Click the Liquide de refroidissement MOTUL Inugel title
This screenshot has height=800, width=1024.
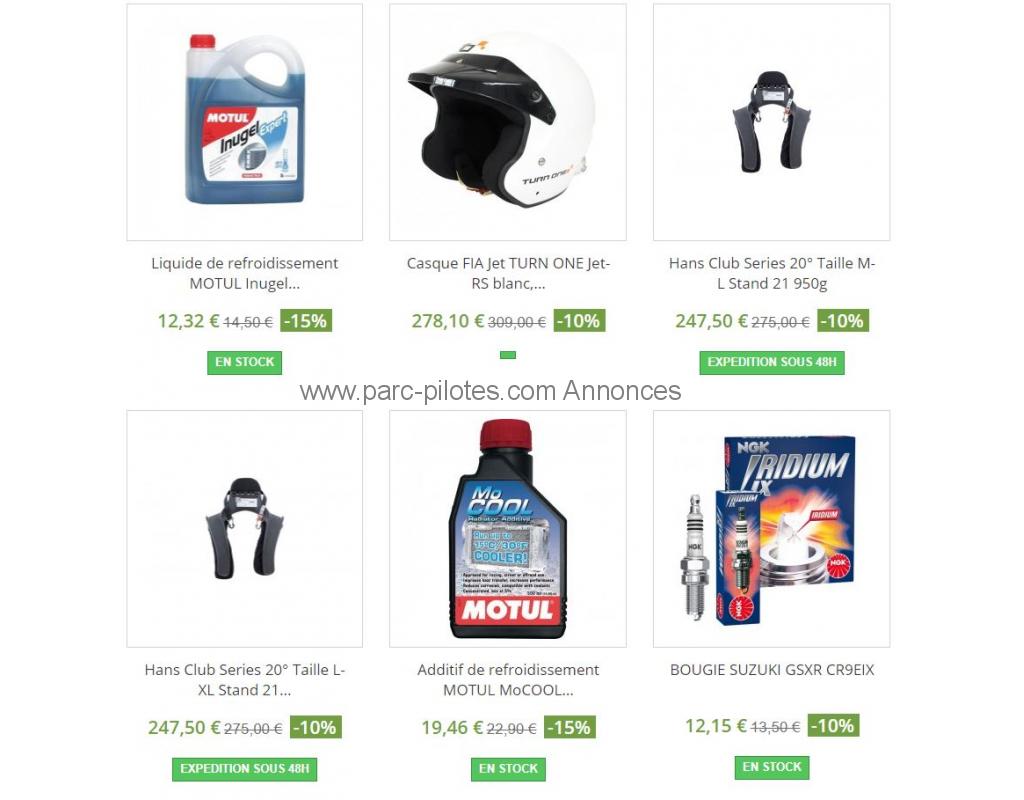click(244, 273)
